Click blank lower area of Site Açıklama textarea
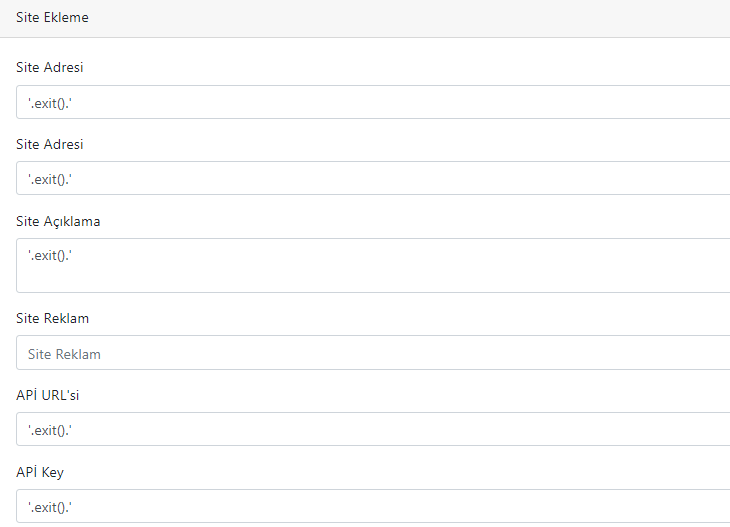Image resolution: width=730 pixels, height=527 pixels. click(x=373, y=279)
